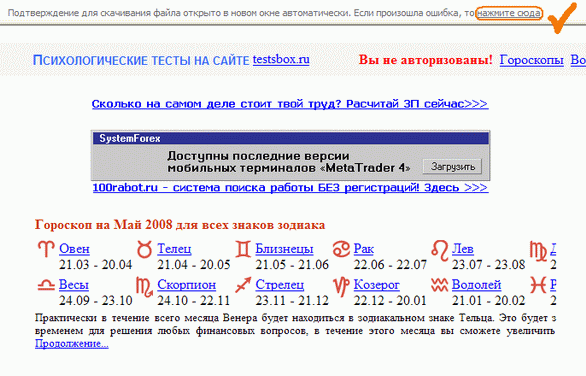Click the Gemini (Близнецы) zodiac symbol
This screenshot has width=586, height=376.
click(x=243, y=249)
